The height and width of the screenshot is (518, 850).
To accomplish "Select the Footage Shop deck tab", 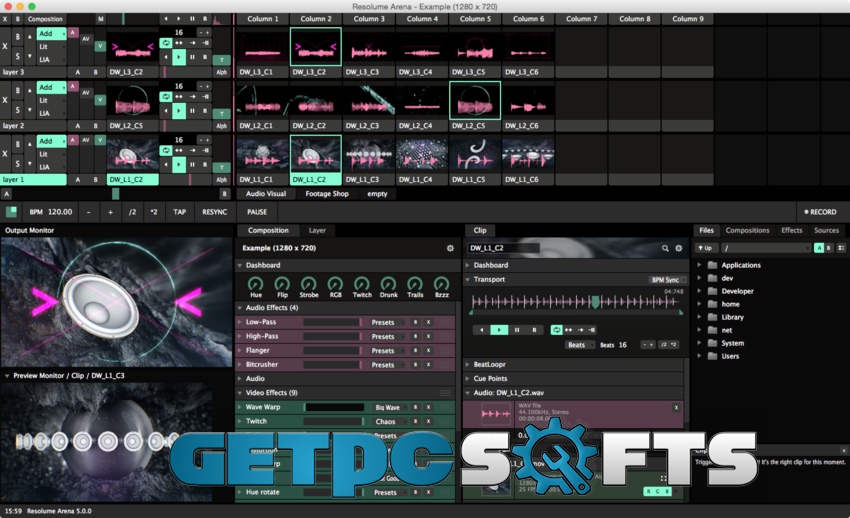I will pos(327,194).
